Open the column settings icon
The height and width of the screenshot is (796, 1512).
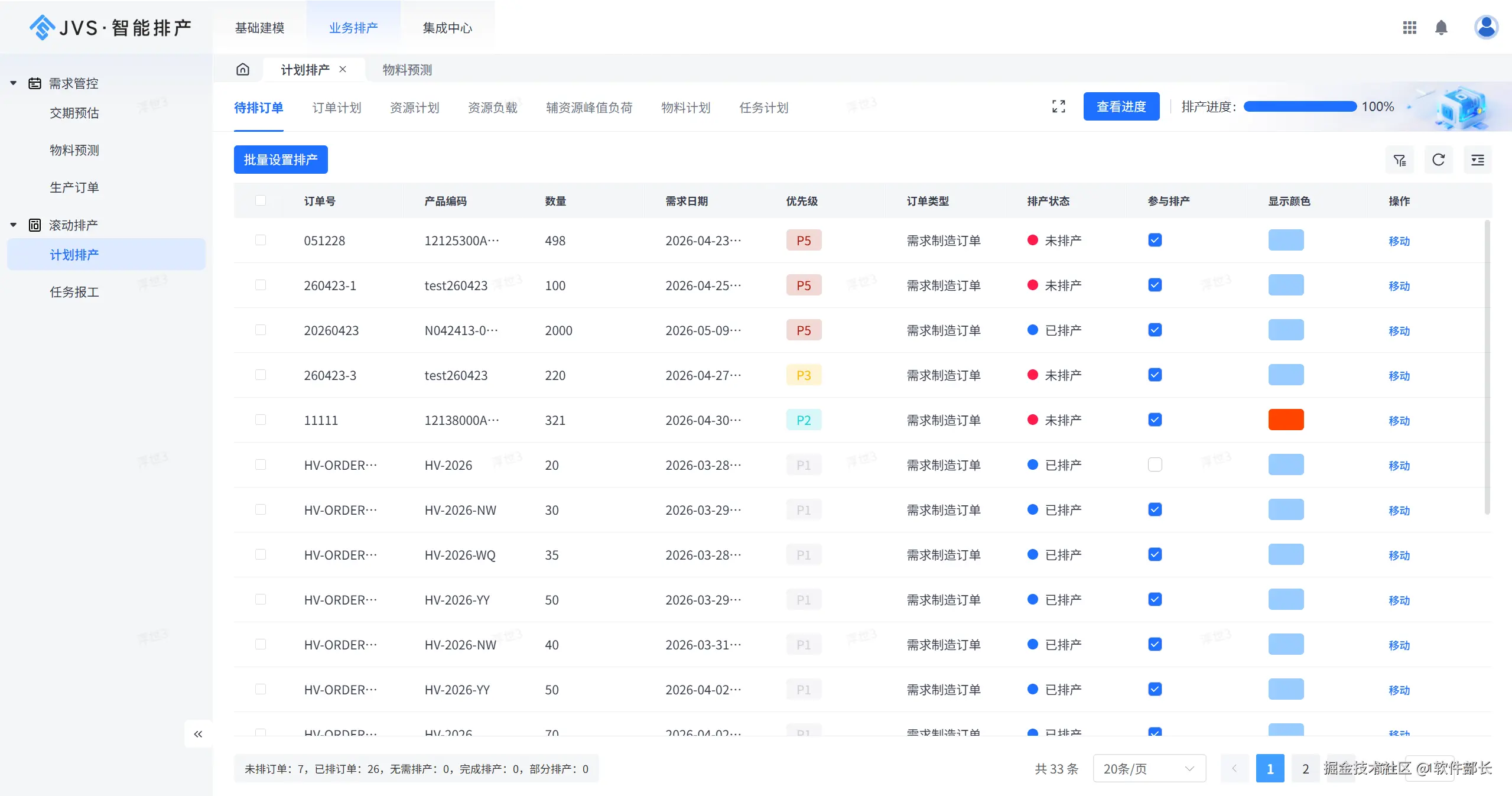[1477, 160]
